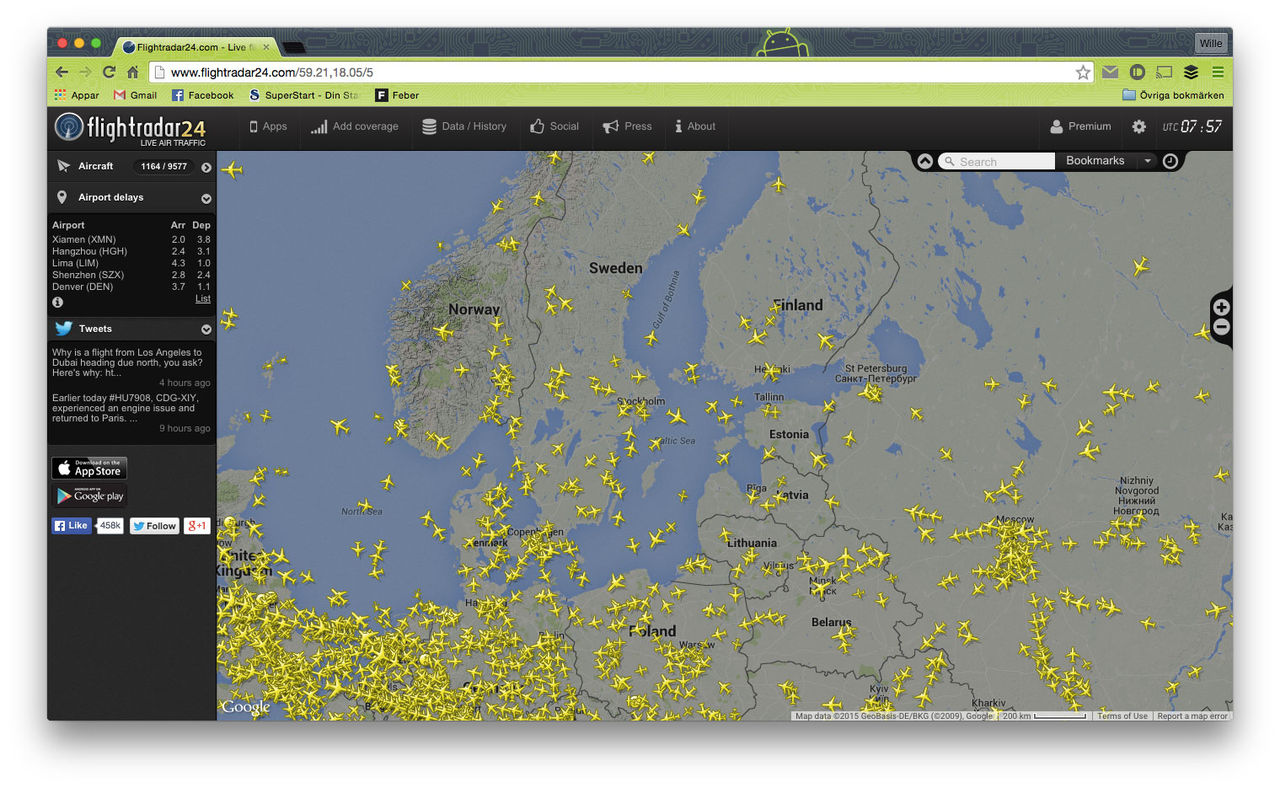The width and height of the screenshot is (1280, 788).
Task: Click the map Search field
Action: (996, 161)
